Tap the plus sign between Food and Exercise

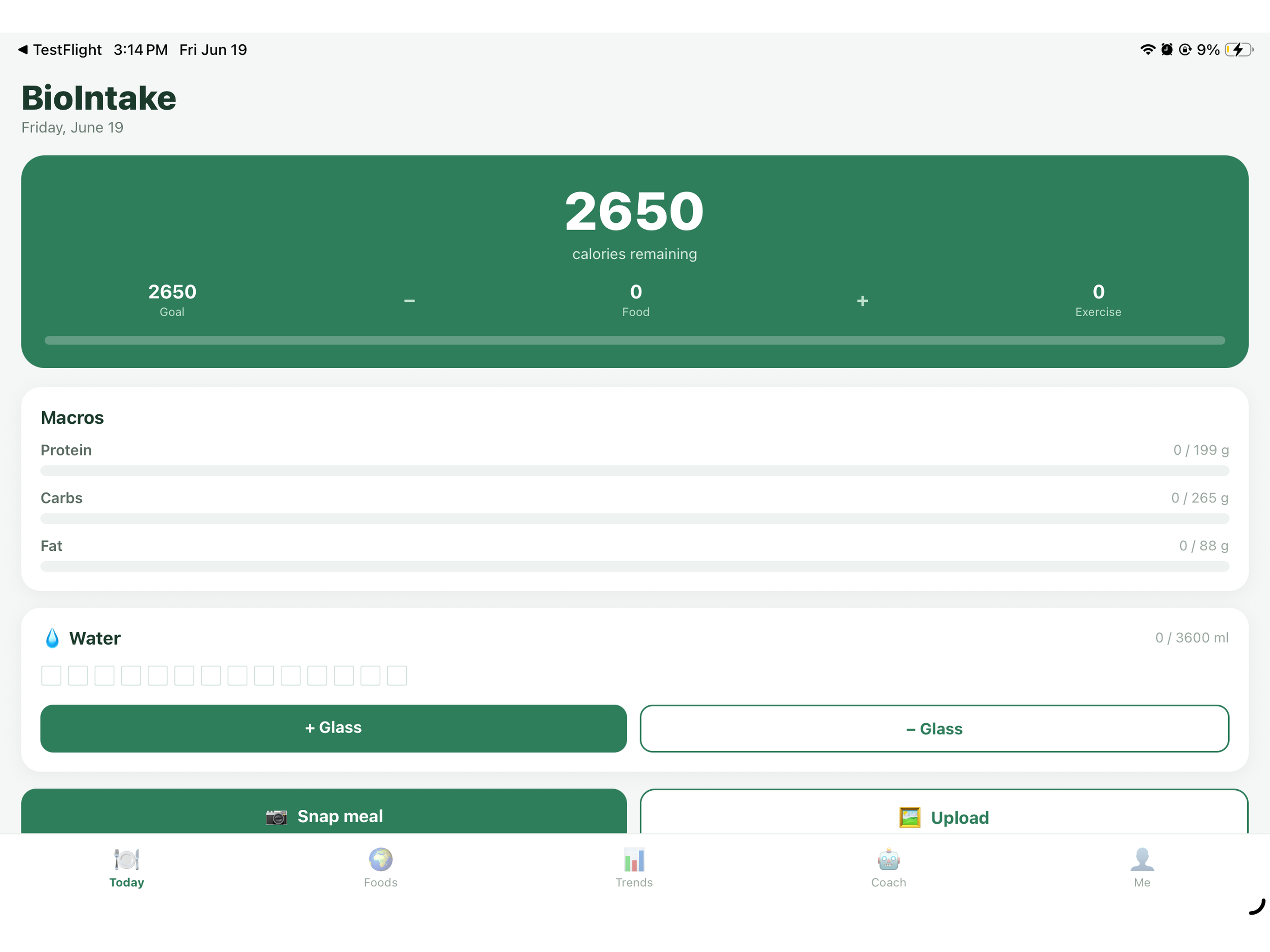click(x=862, y=301)
